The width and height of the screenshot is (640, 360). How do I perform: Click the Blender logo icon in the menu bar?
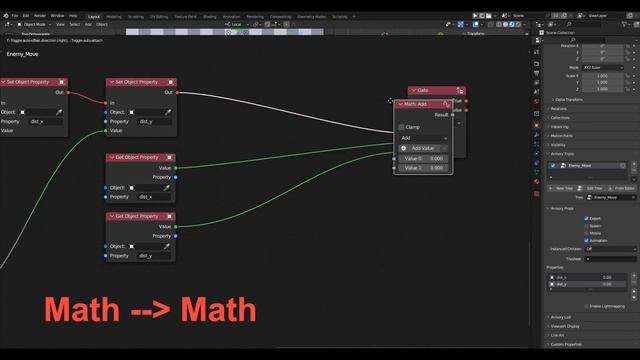click(6, 16)
